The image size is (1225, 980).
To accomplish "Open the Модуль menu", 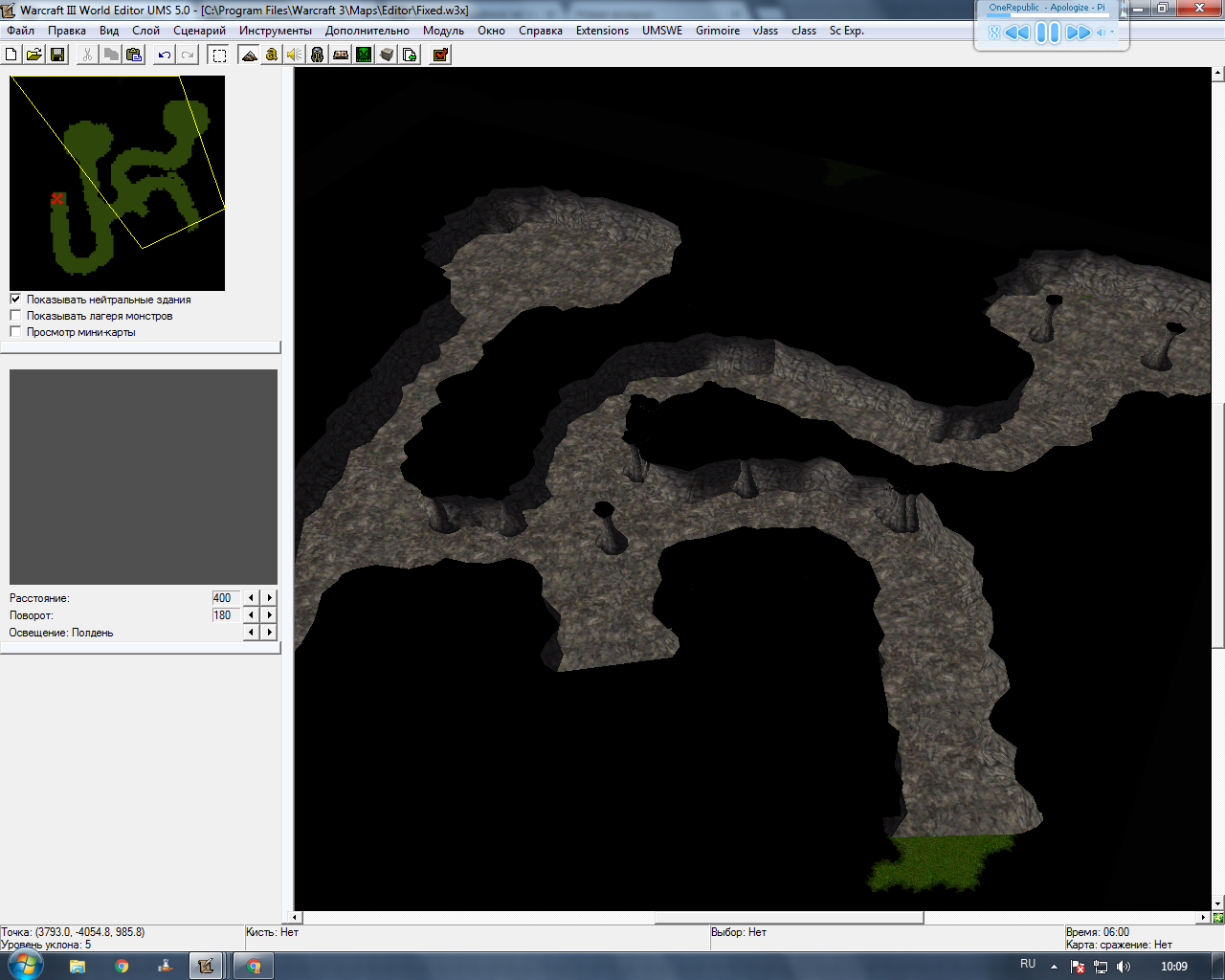I will (443, 31).
